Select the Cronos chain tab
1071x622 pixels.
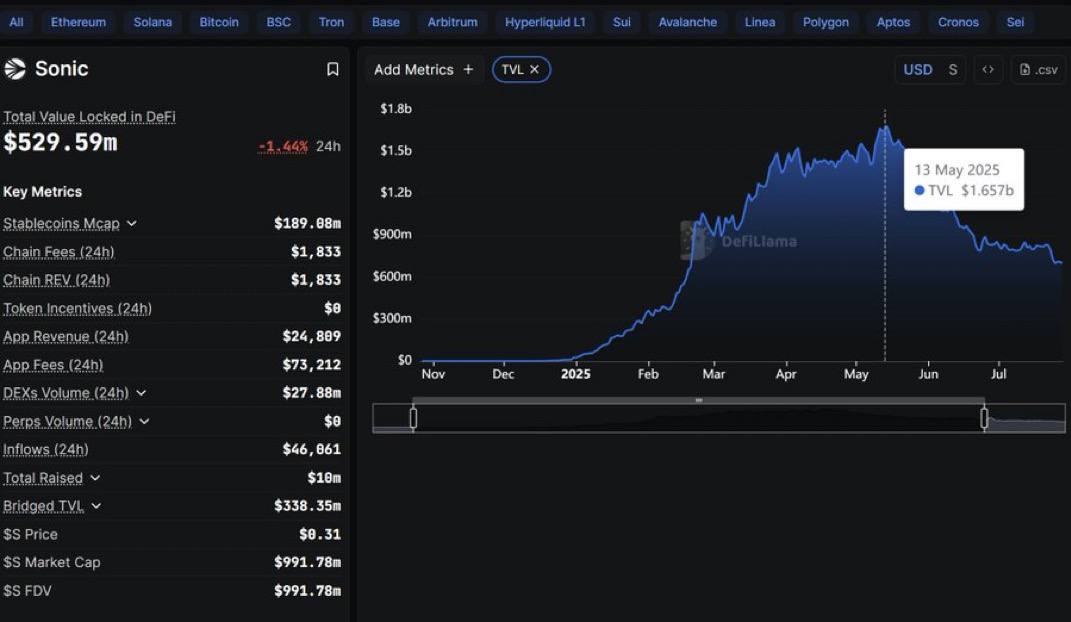(958, 22)
